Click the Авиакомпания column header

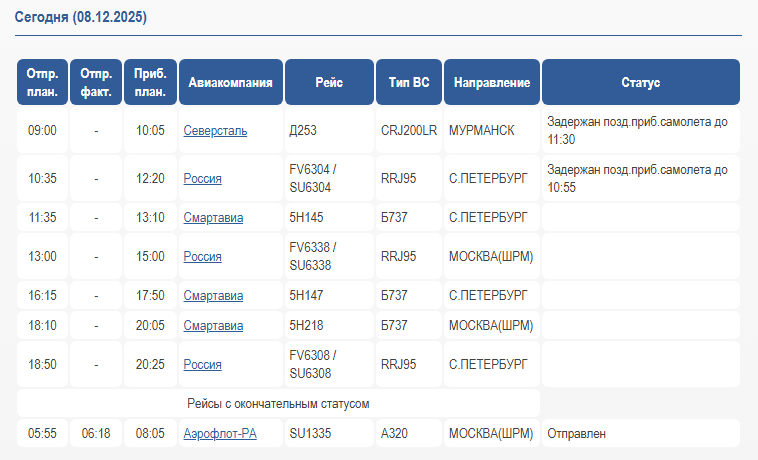pyautogui.click(x=231, y=83)
